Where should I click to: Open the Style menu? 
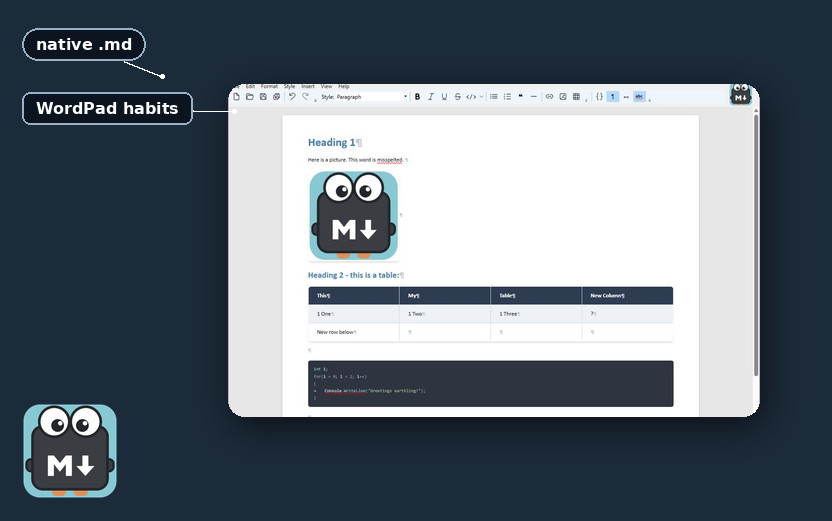point(289,86)
